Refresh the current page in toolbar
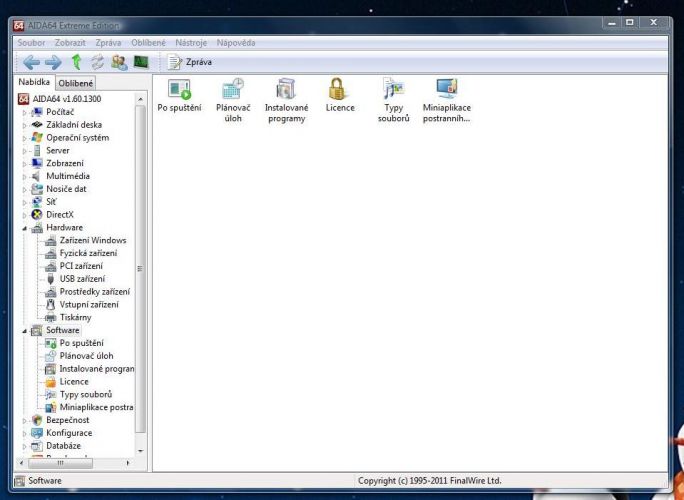Screen dimensions: 684x500 pyautogui.click(x=97, y=62)
